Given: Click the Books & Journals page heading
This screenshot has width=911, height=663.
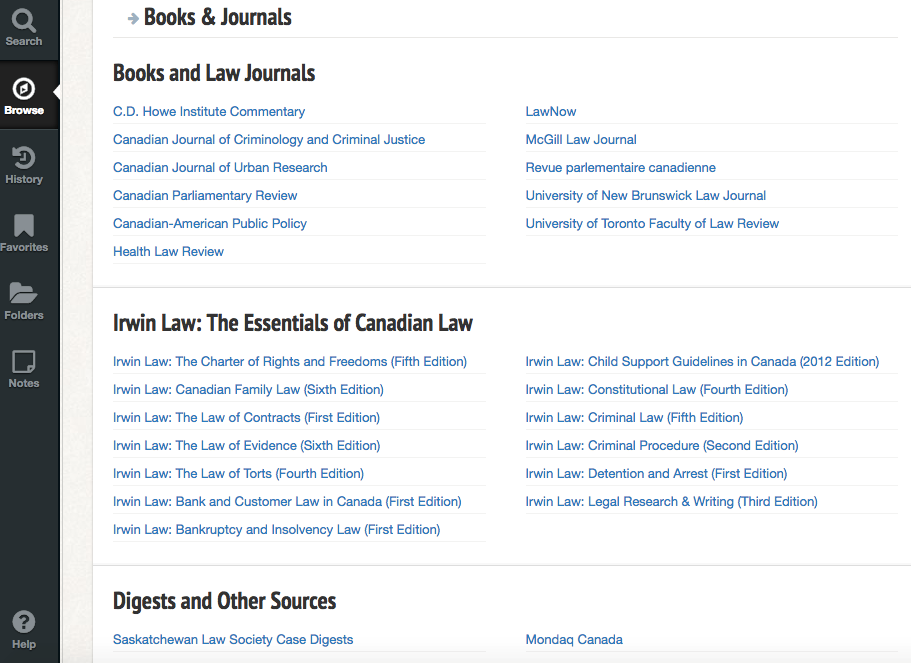Looking at the screenshot, I should coord(218,17).
